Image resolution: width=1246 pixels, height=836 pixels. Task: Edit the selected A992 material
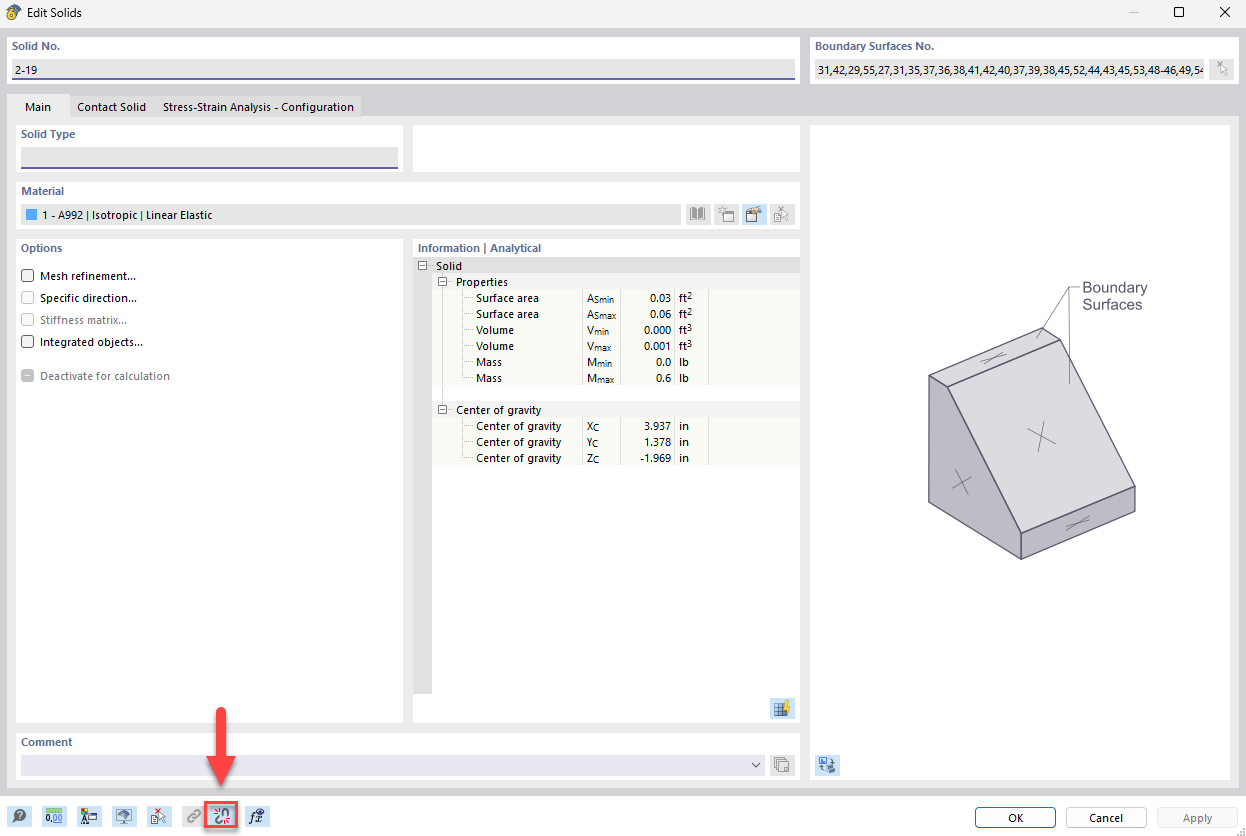click(753, 214)
